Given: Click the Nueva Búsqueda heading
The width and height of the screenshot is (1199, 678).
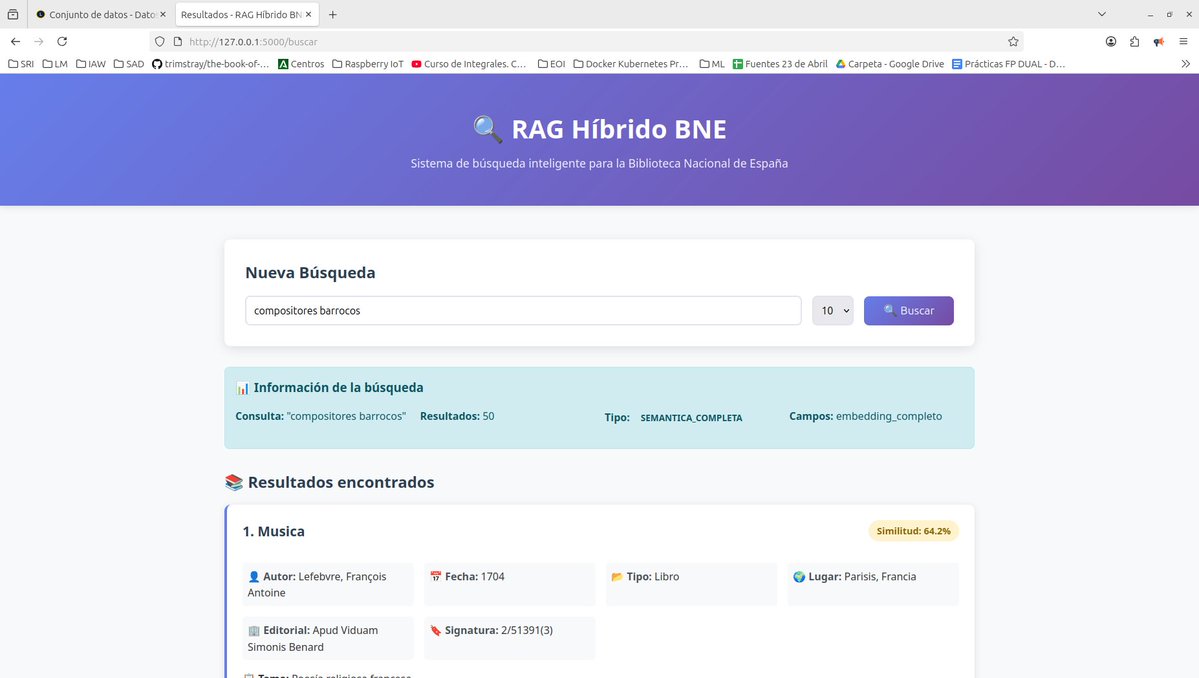Looking at the screenshot, I should (310, 273).
